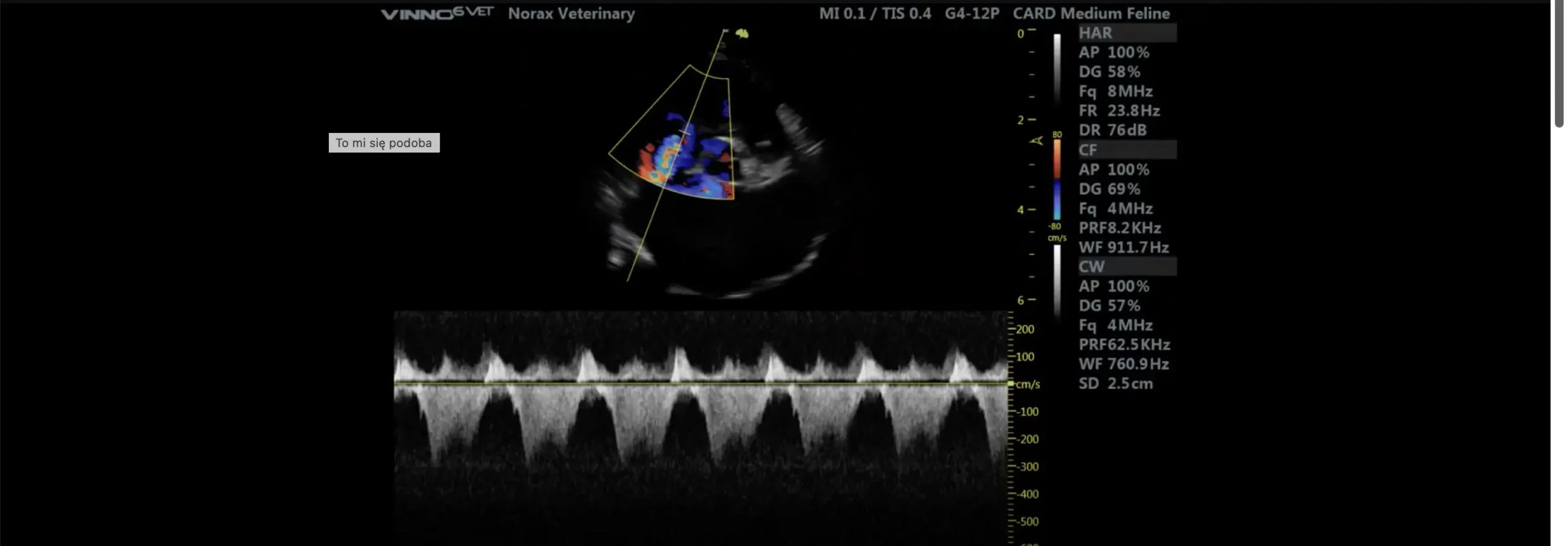Click the G4-12P probe label
The width and height of the screenshot is (1568, 546).
click(x=971, y=13)
